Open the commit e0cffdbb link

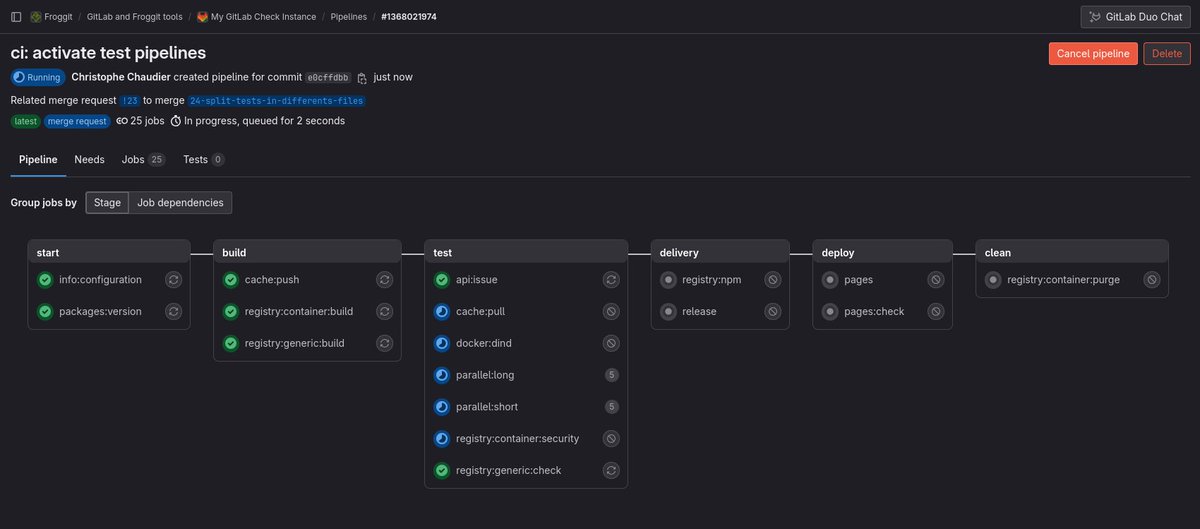coord(328,77)
